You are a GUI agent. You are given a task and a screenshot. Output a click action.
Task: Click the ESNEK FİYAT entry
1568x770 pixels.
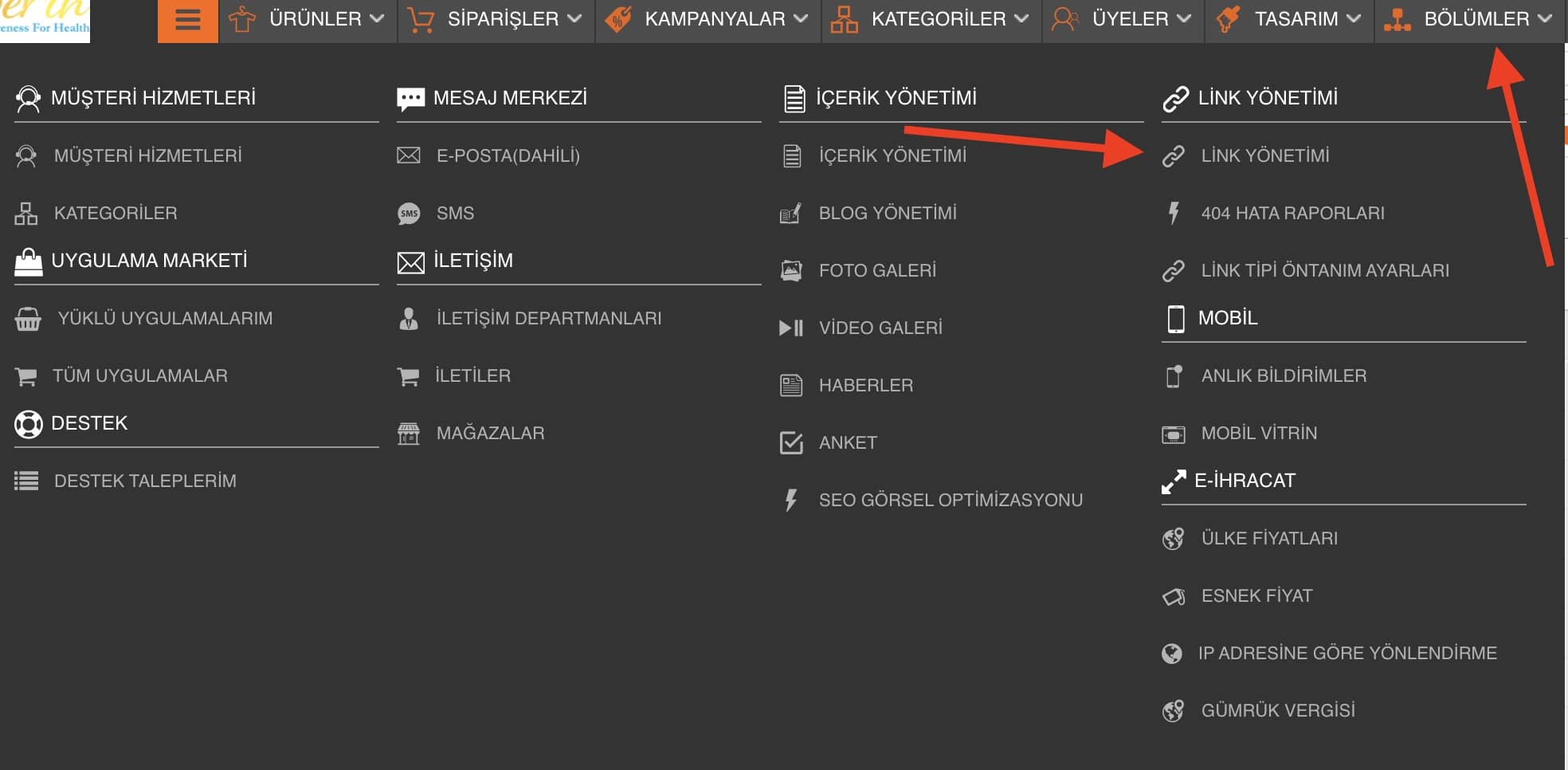1256,595
